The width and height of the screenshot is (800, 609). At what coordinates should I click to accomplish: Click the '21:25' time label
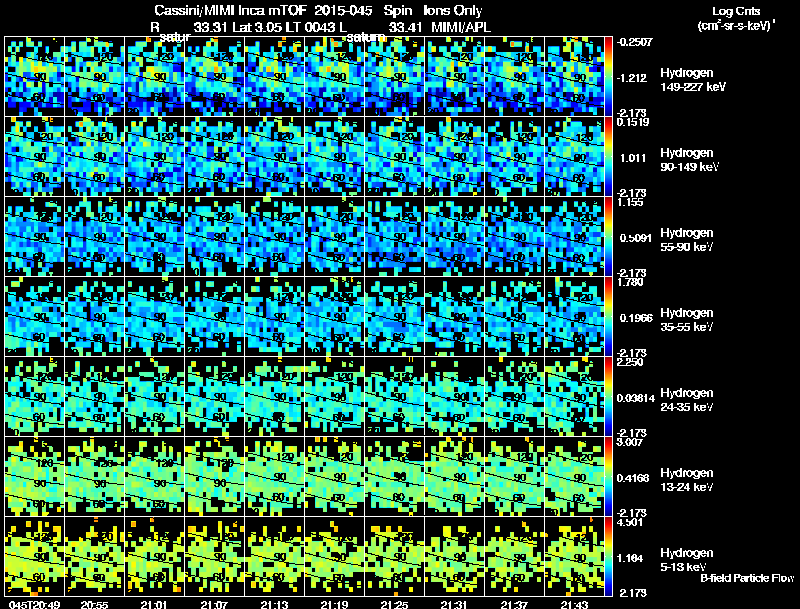394,604
